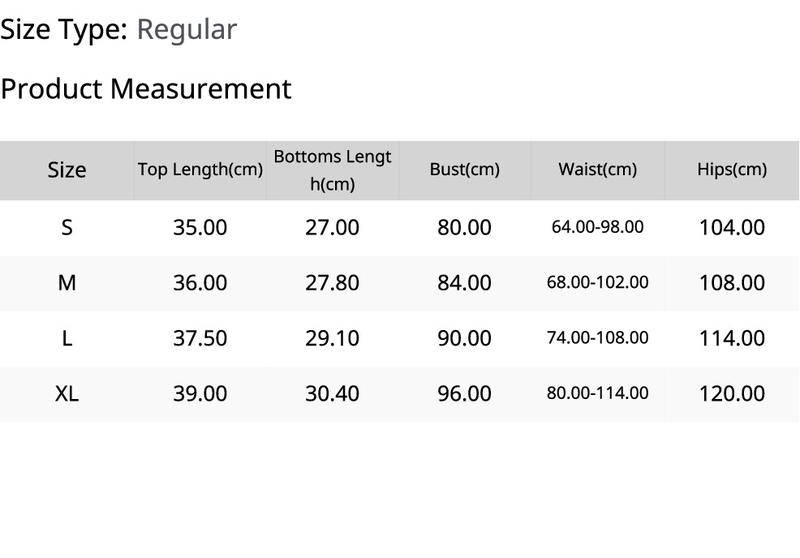Click the Regular size type value

click(186, 29)
